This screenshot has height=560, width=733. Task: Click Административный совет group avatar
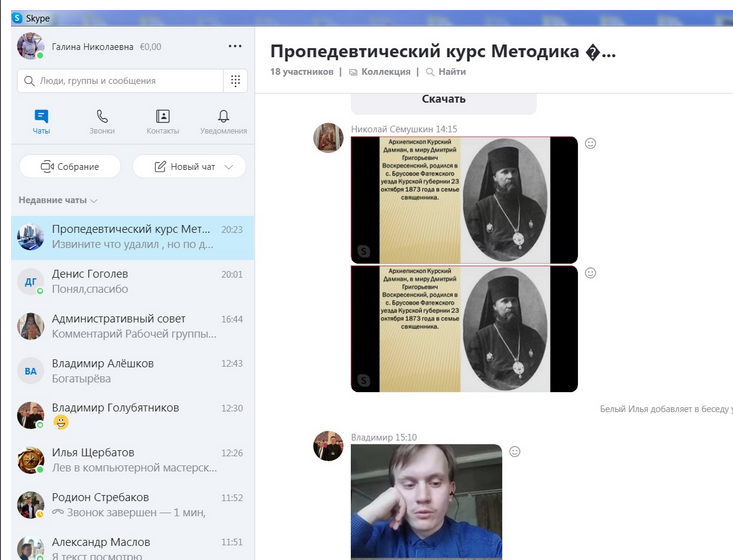30,326
